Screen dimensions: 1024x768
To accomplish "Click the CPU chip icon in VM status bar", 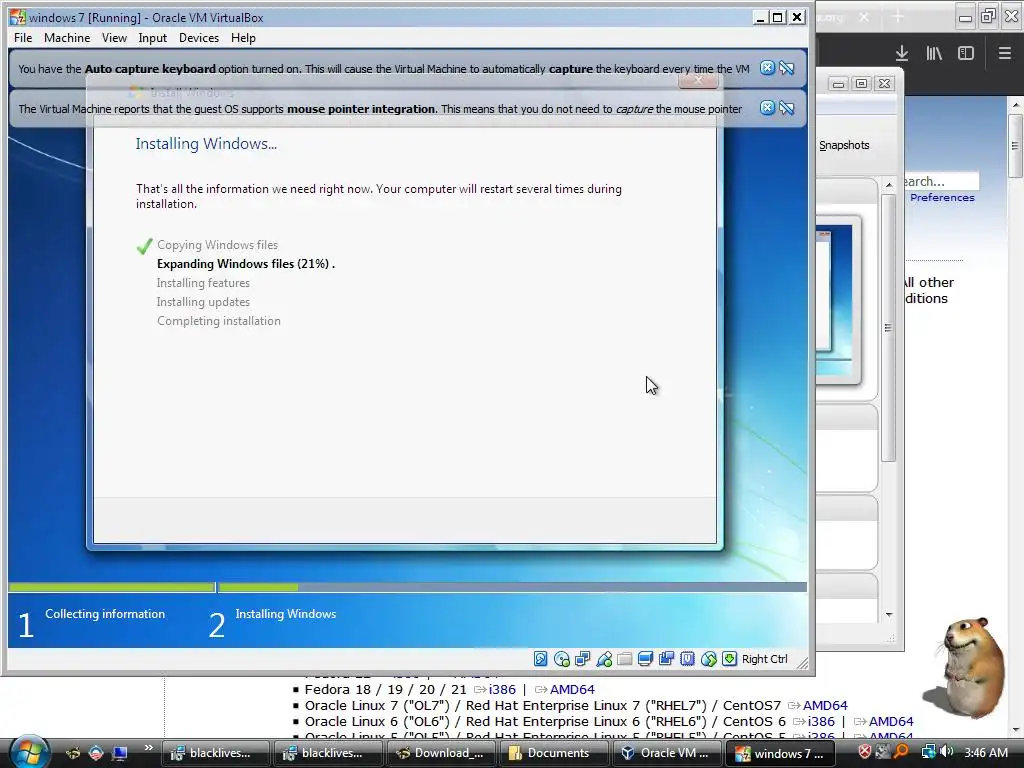I will (x=687, y=659).
